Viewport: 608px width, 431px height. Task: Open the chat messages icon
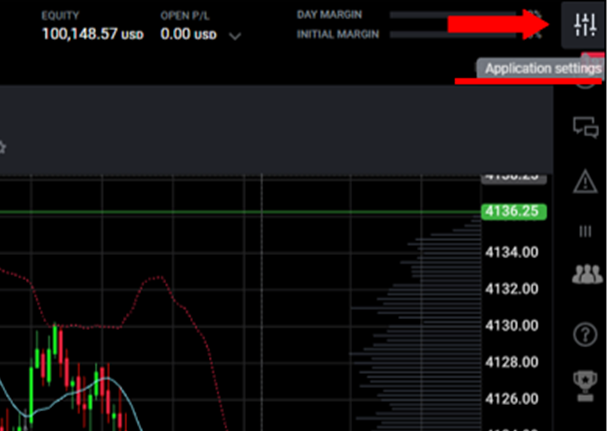click(x=586, y=127)
